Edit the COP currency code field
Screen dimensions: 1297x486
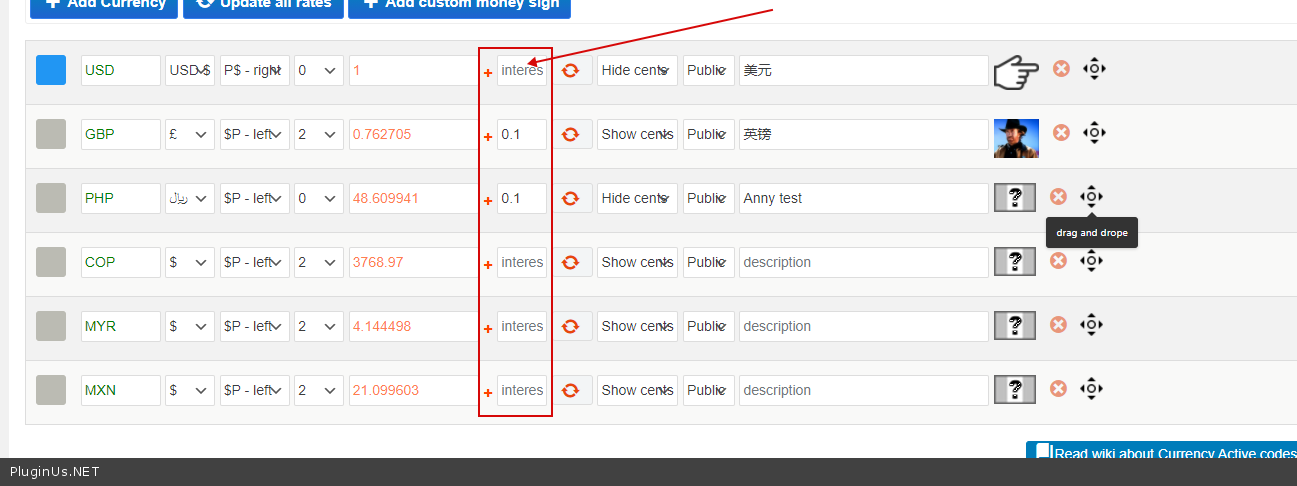pos(121,262)
